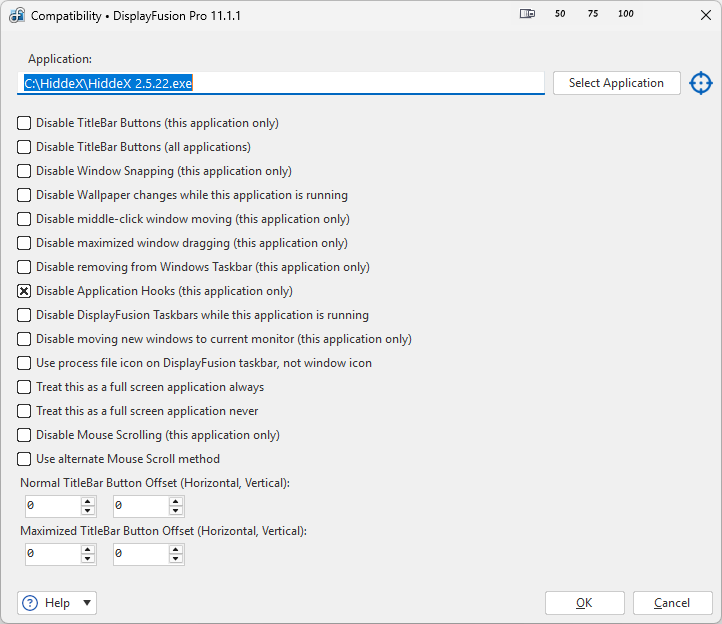Confirm settings with the OK button
Viewport: 722px width, 624px height.
[x=584, y=603]
